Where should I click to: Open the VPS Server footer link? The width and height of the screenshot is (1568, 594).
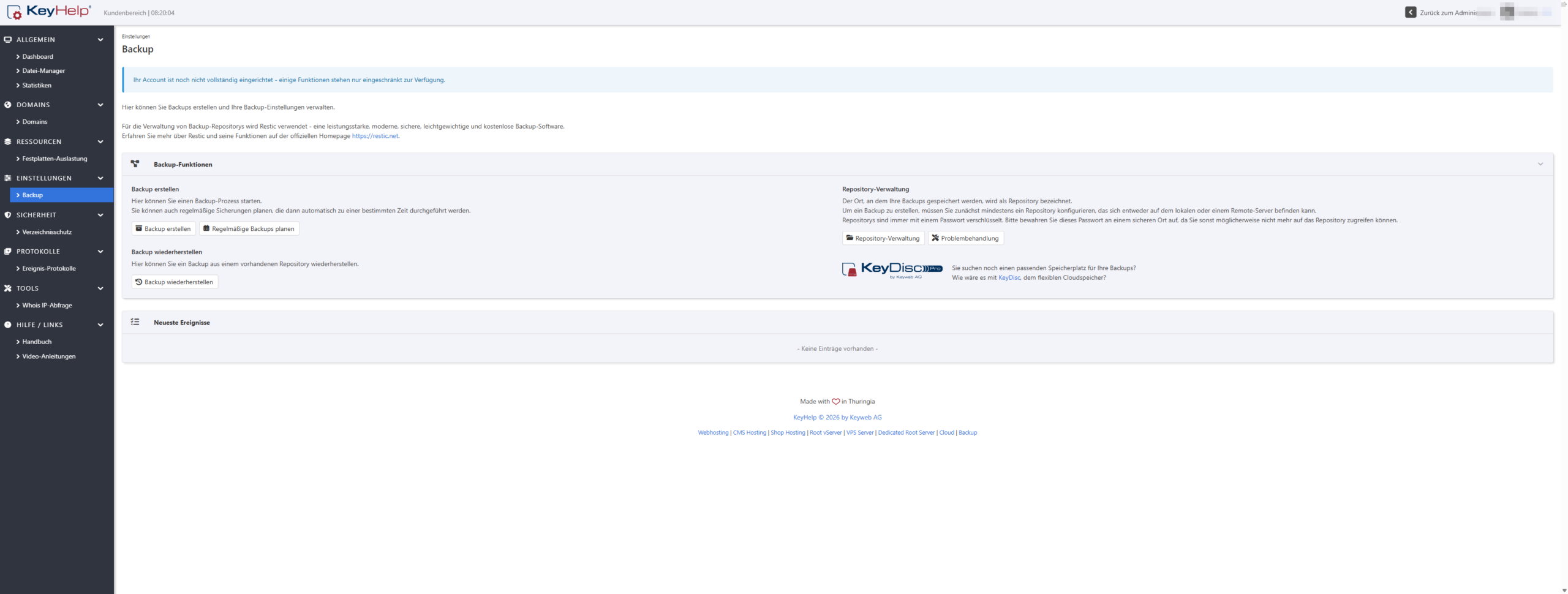pyautogui.click(x=860, y=432)
